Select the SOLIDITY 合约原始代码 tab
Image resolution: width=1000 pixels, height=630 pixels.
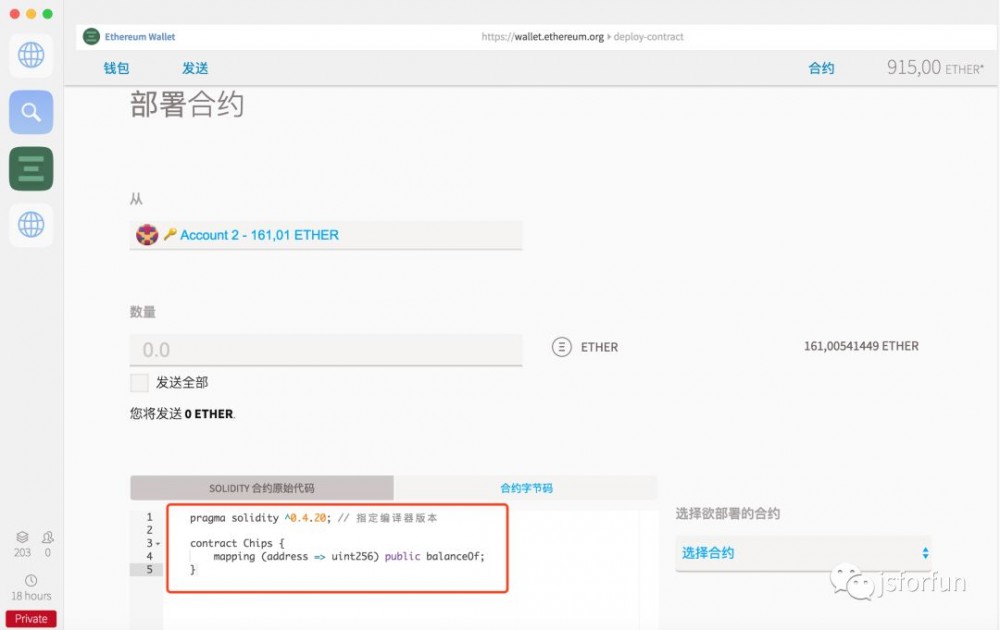coord(261,487)
